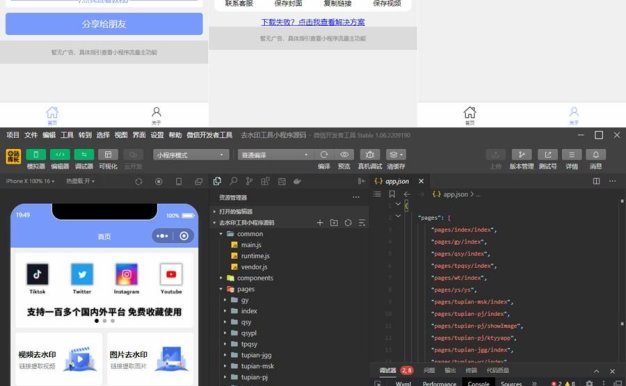Select the Console tab in debugger
The image size is (626, 386).
(478, 384)
